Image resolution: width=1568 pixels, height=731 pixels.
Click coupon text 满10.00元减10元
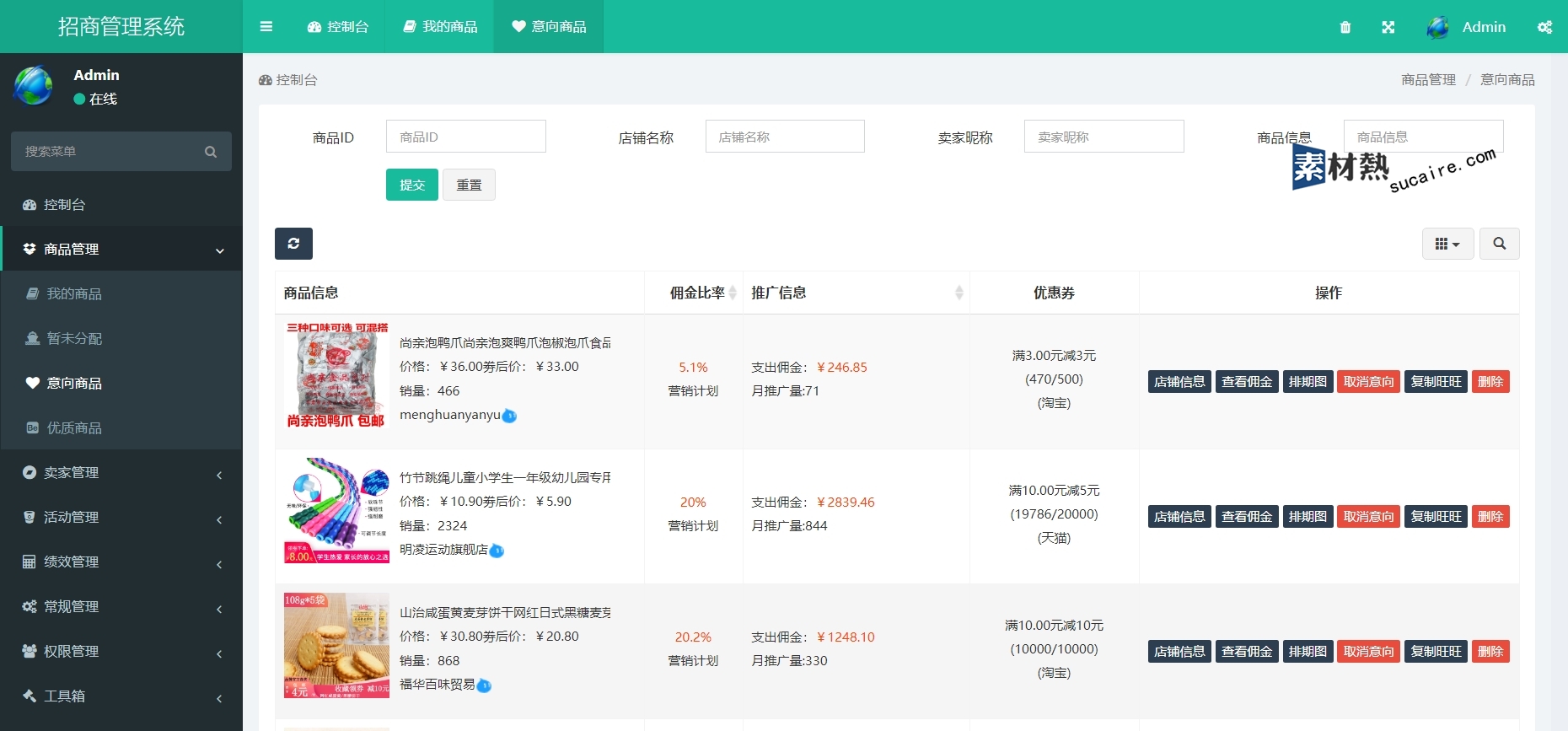click(x=1054, y=626)
